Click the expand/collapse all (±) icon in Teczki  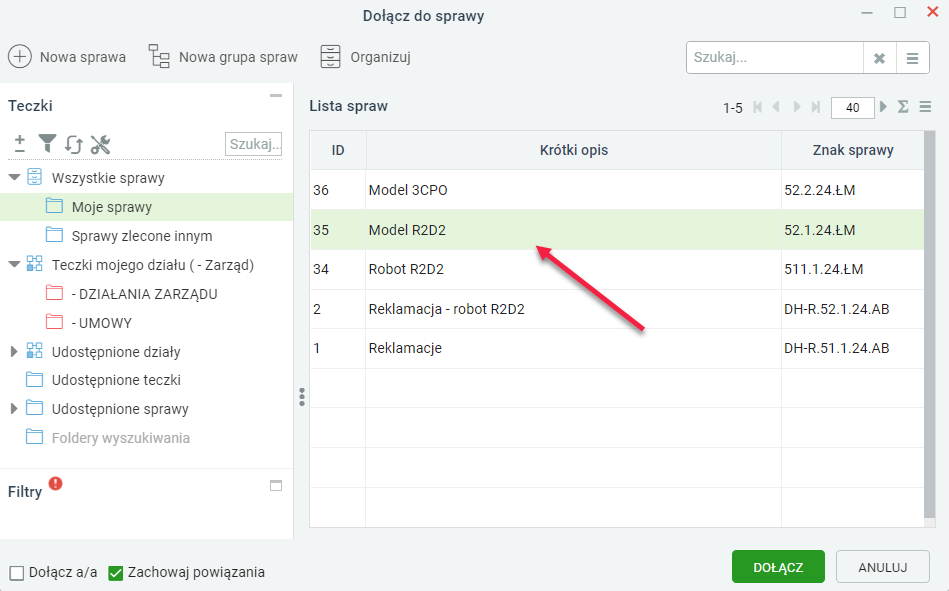click(20, 144)
